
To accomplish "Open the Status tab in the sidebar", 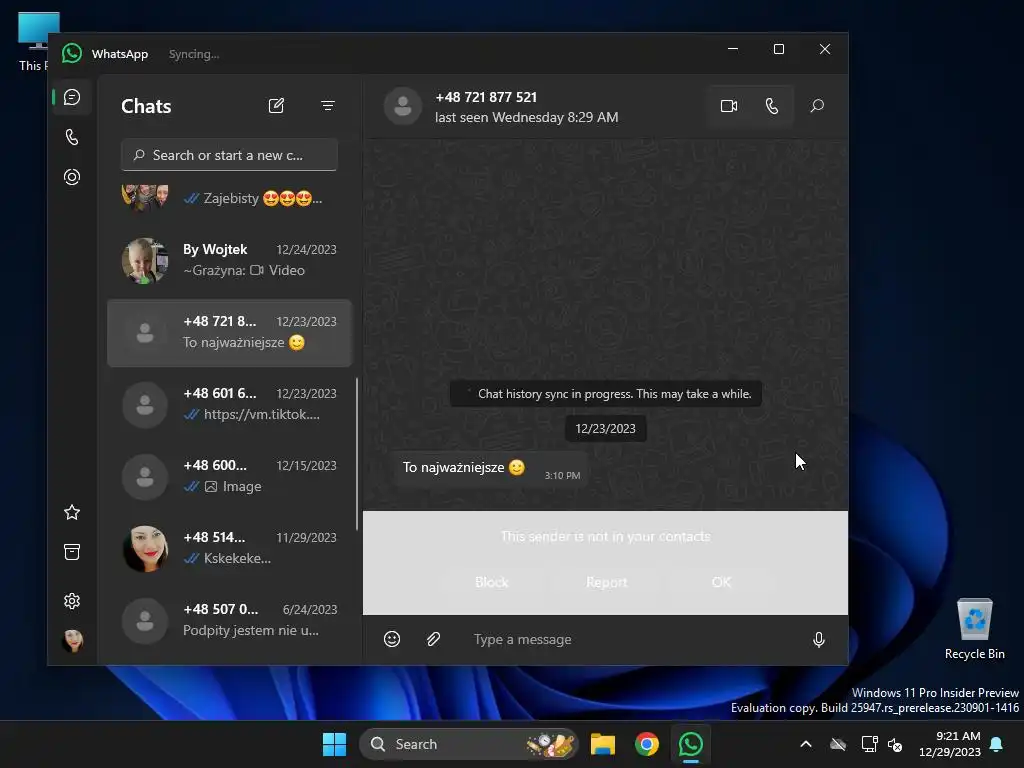I will [x=72, y=177].
